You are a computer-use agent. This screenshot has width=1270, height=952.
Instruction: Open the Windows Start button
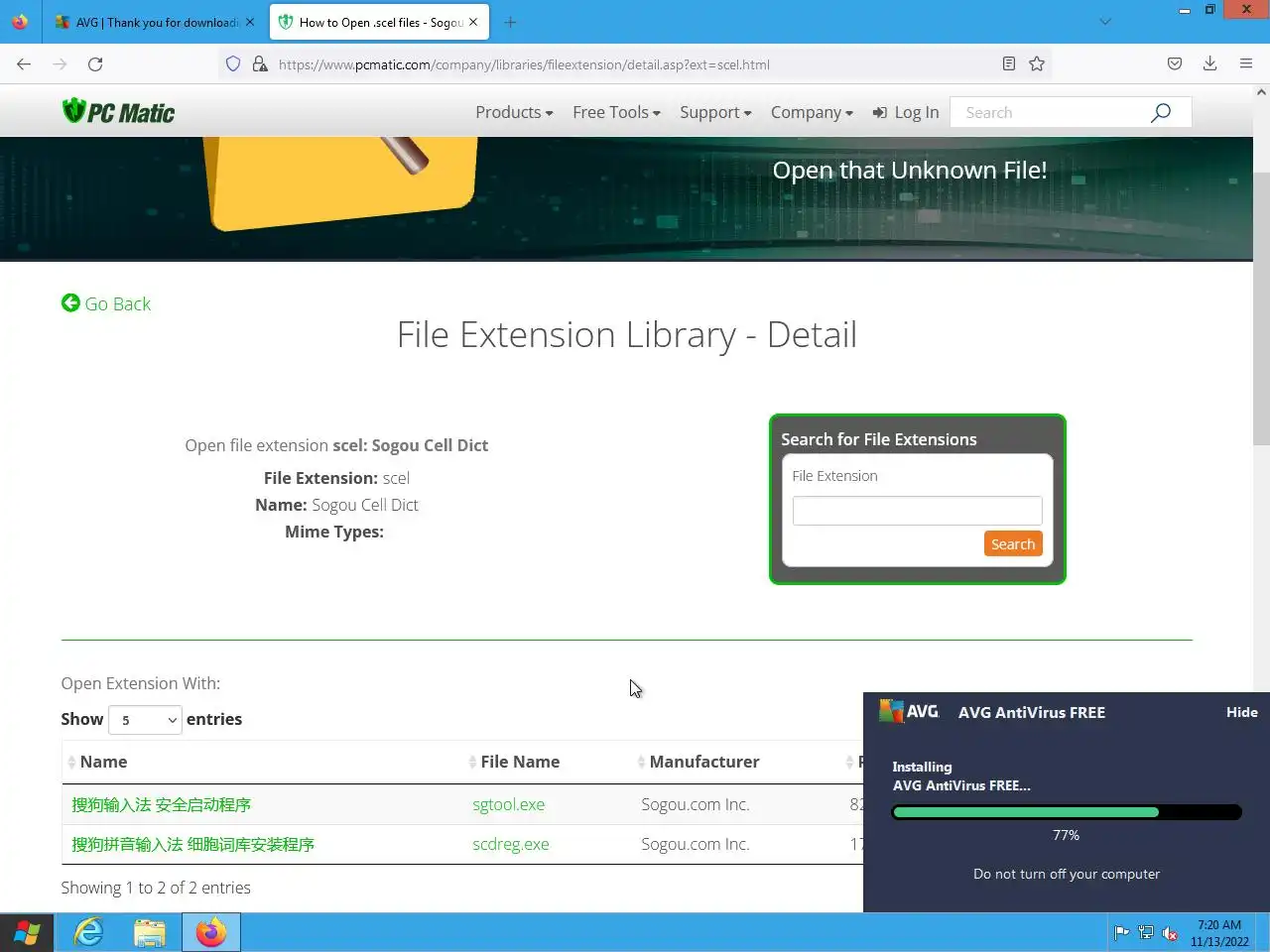pyautogui.click(x=27, y=933)
